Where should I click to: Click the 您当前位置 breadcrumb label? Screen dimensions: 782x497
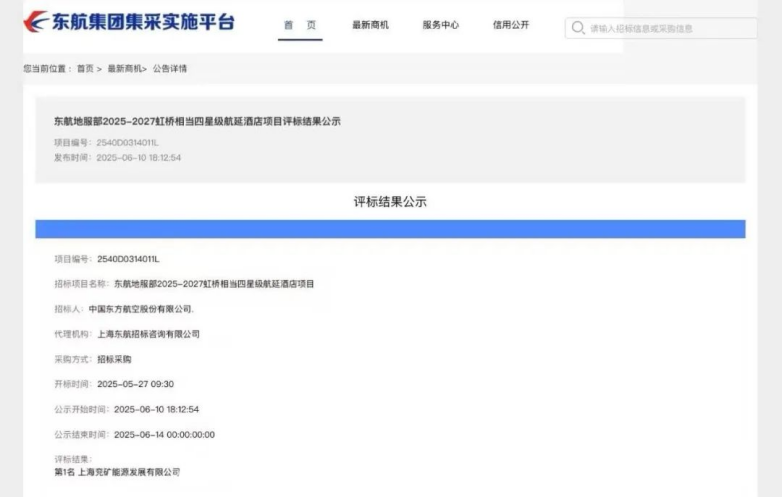click(x=47, y=69)
